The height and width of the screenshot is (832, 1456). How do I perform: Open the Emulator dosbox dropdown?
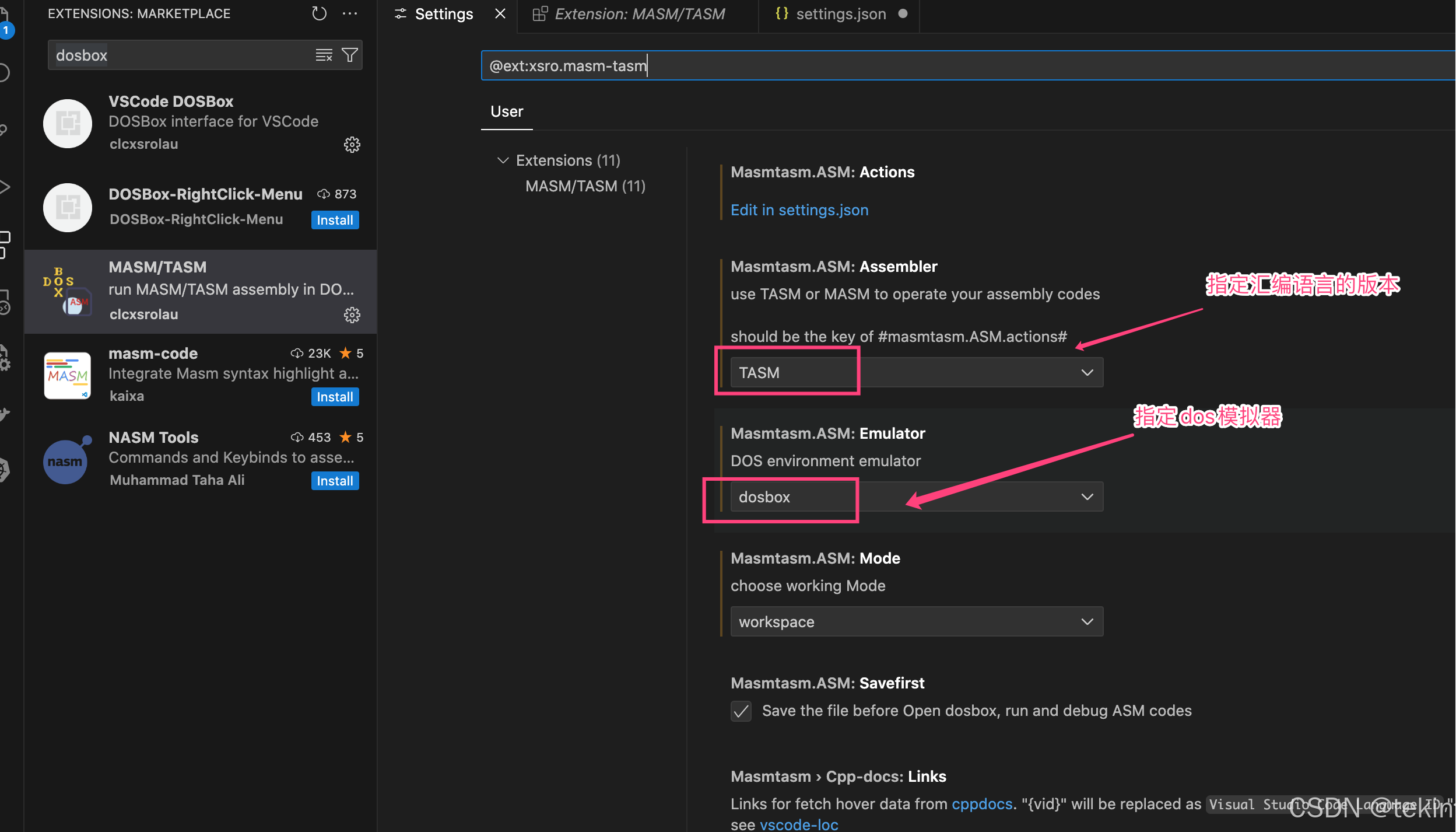pos(917,497)
